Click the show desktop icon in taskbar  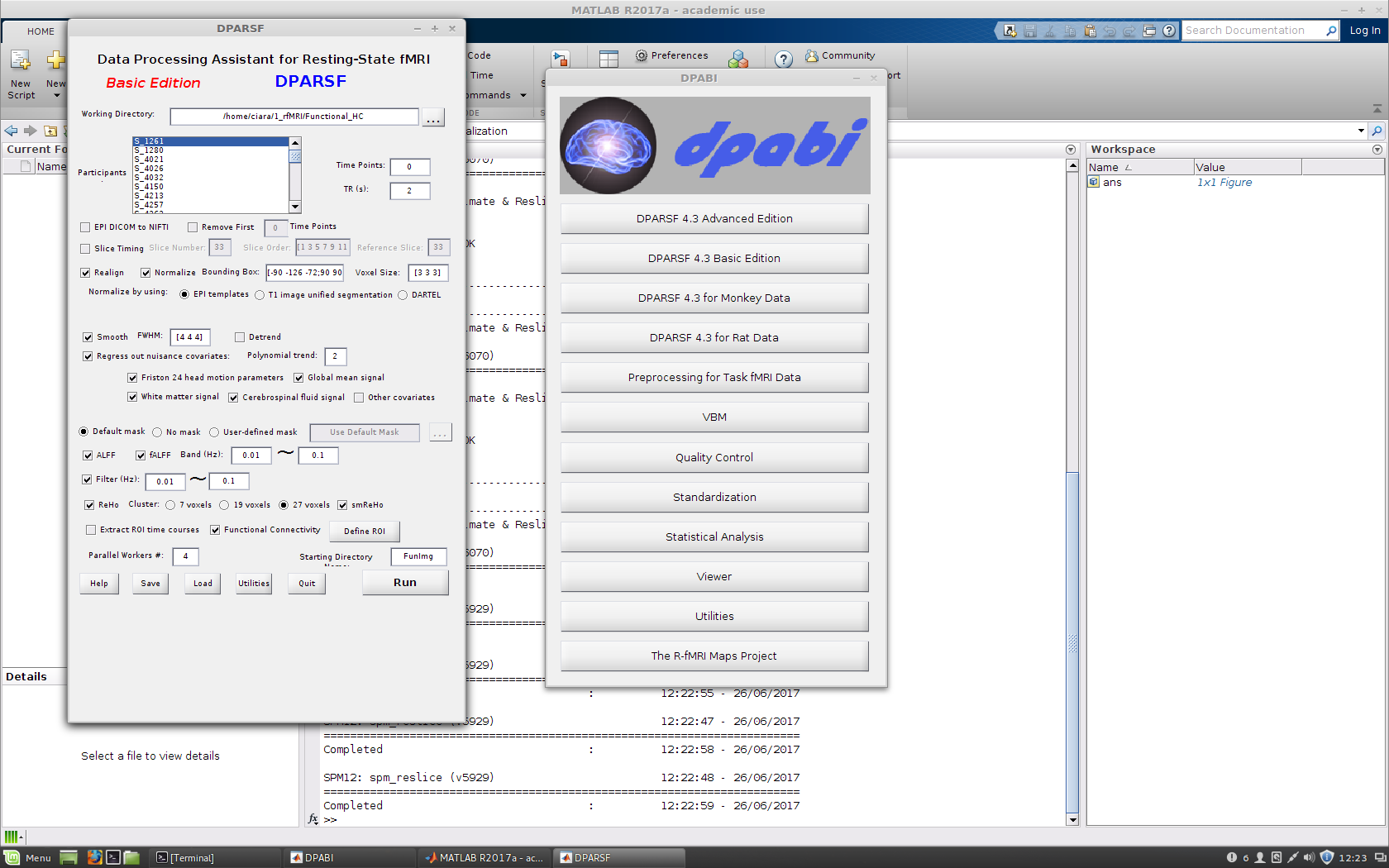pos(69,857)
